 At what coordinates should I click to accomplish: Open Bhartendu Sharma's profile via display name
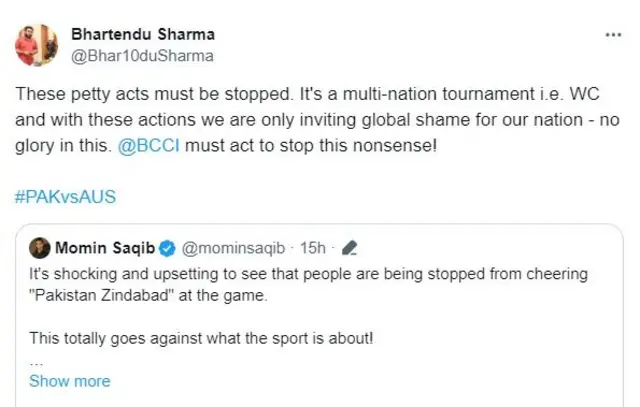point(143,33)
